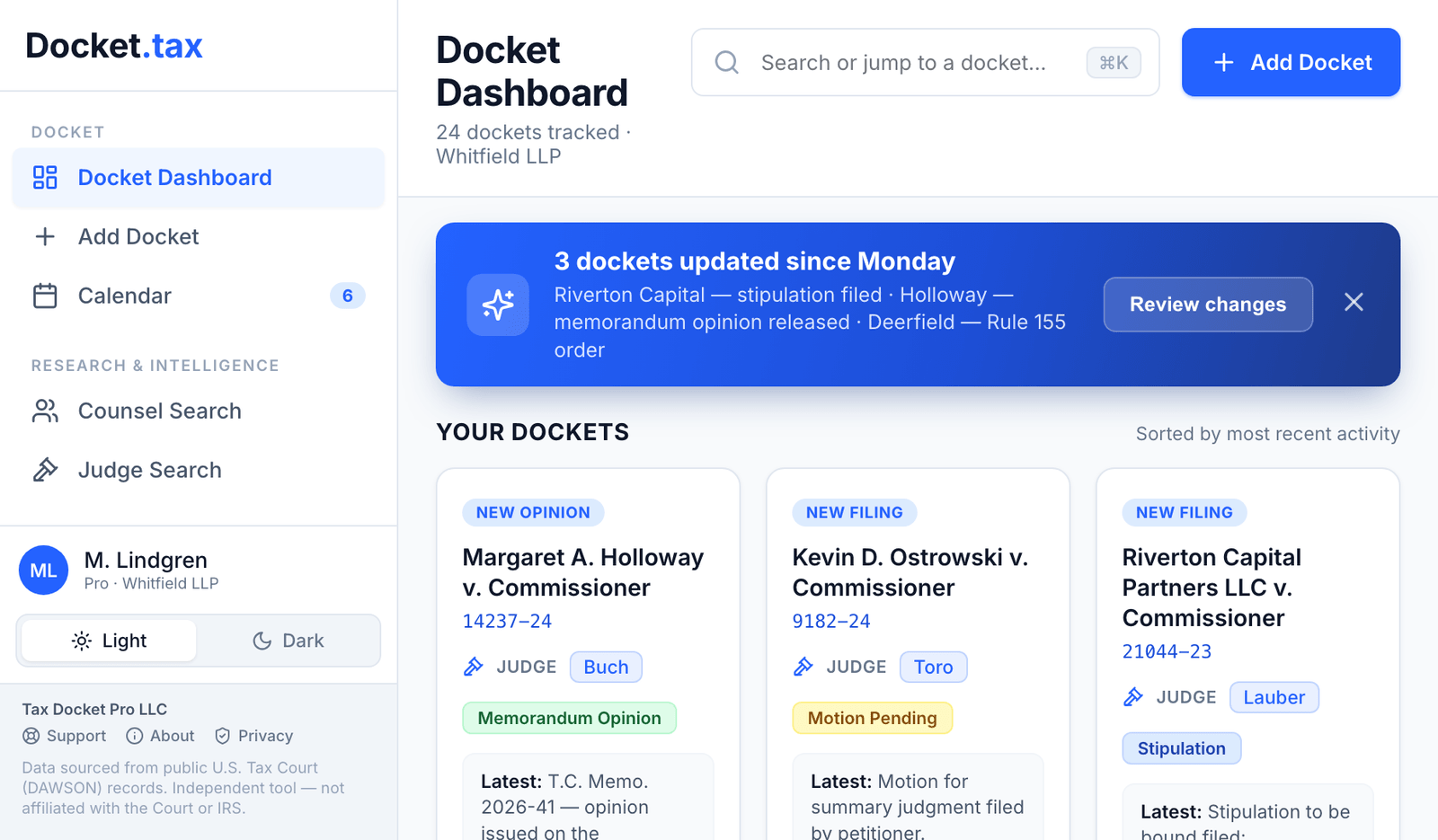Focus the search or jump to docket field
Screen dimensions: 1438x840
(x=925, y=63)
